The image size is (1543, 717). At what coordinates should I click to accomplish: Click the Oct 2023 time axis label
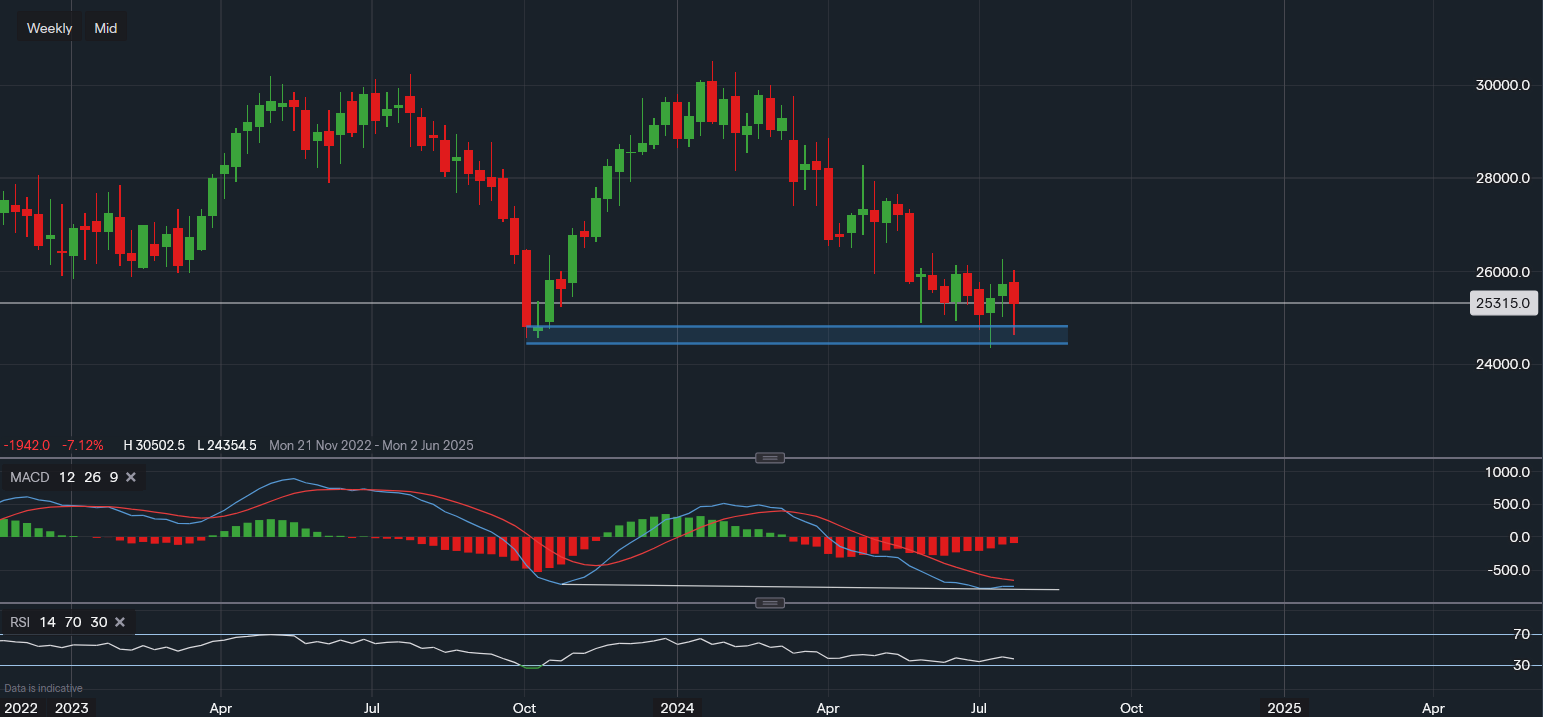point(524,707)
